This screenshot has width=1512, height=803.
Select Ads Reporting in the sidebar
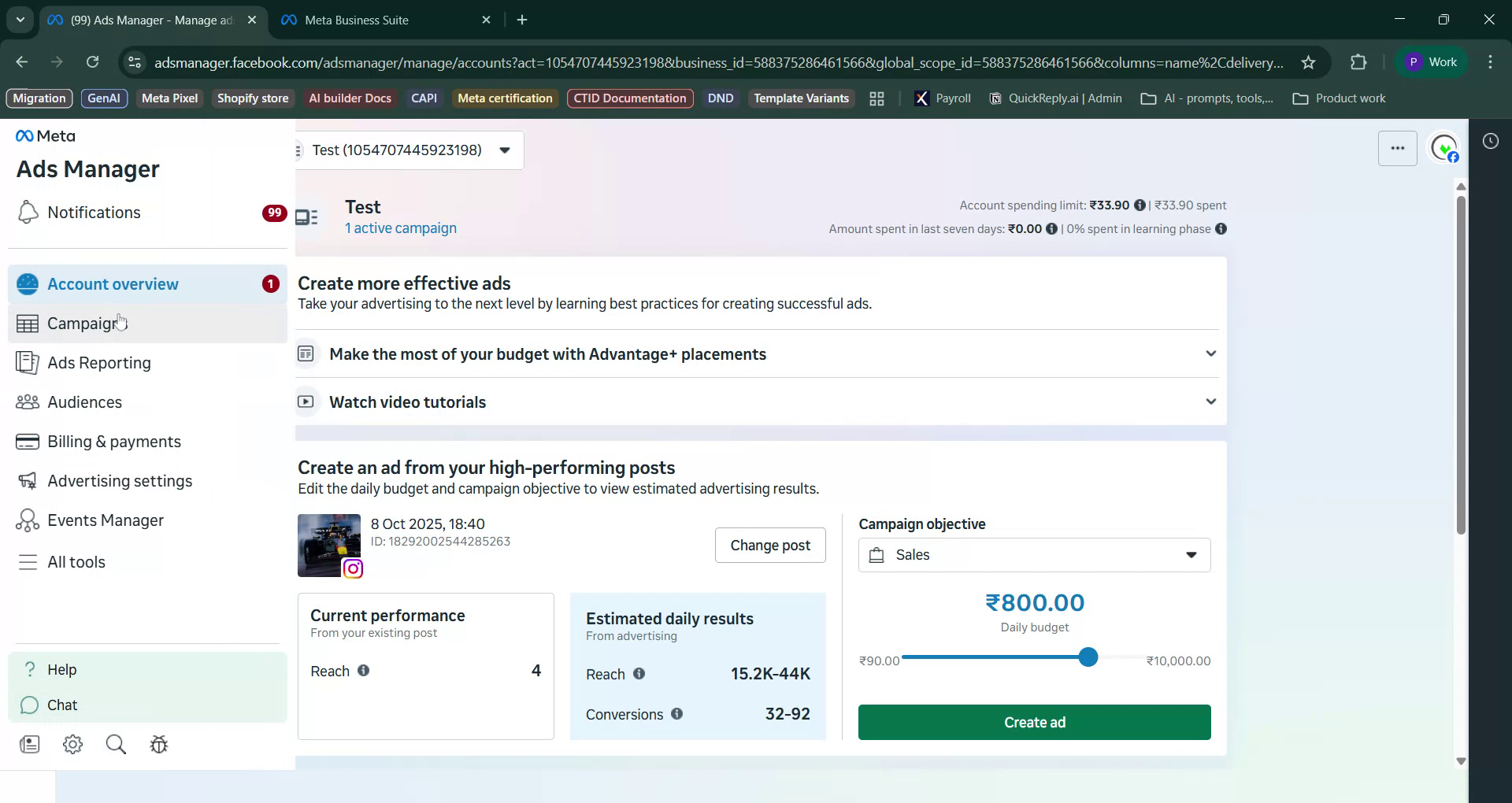[98, 362]
